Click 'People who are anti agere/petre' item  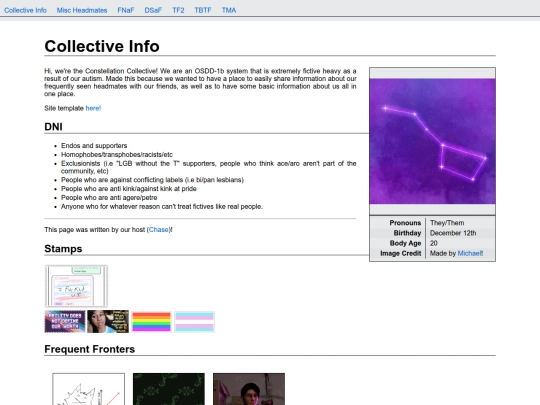109,198
